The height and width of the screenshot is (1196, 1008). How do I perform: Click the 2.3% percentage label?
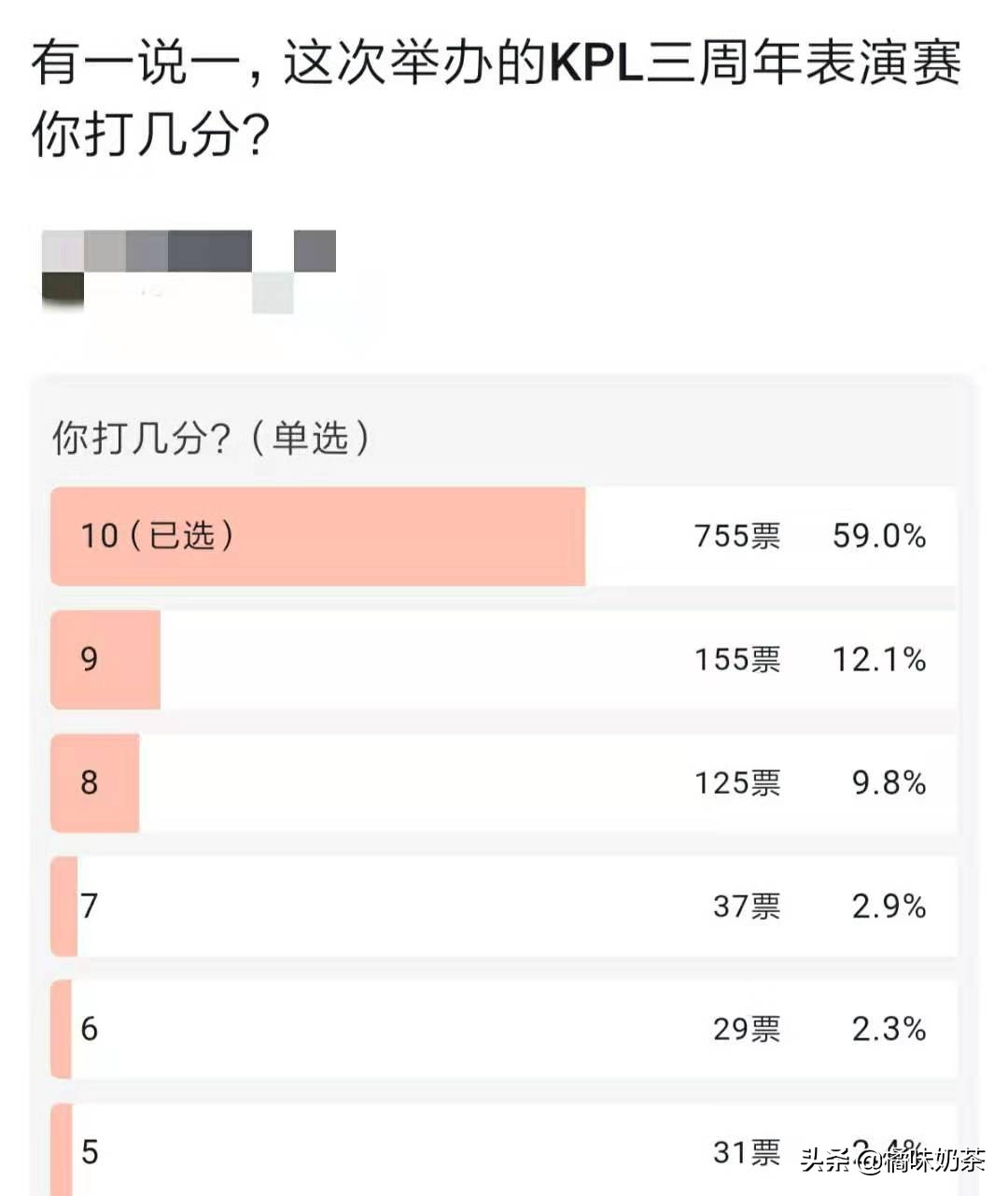click(x=889, y=1029)
